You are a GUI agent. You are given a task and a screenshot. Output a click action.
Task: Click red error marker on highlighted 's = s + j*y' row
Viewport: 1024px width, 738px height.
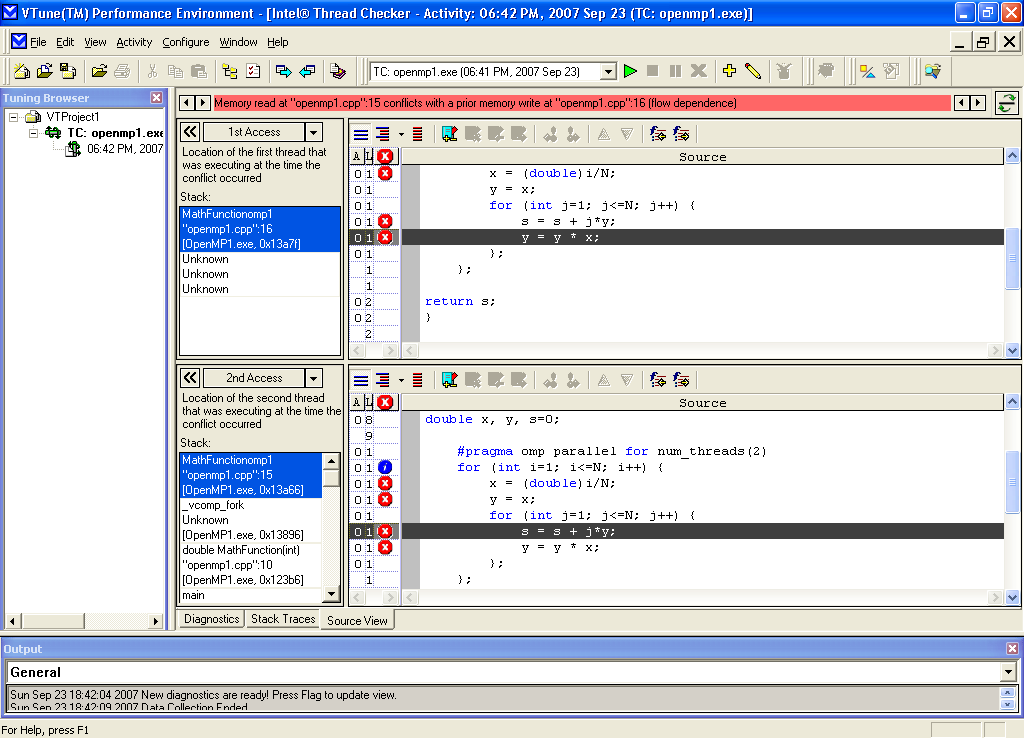[385, 531]
